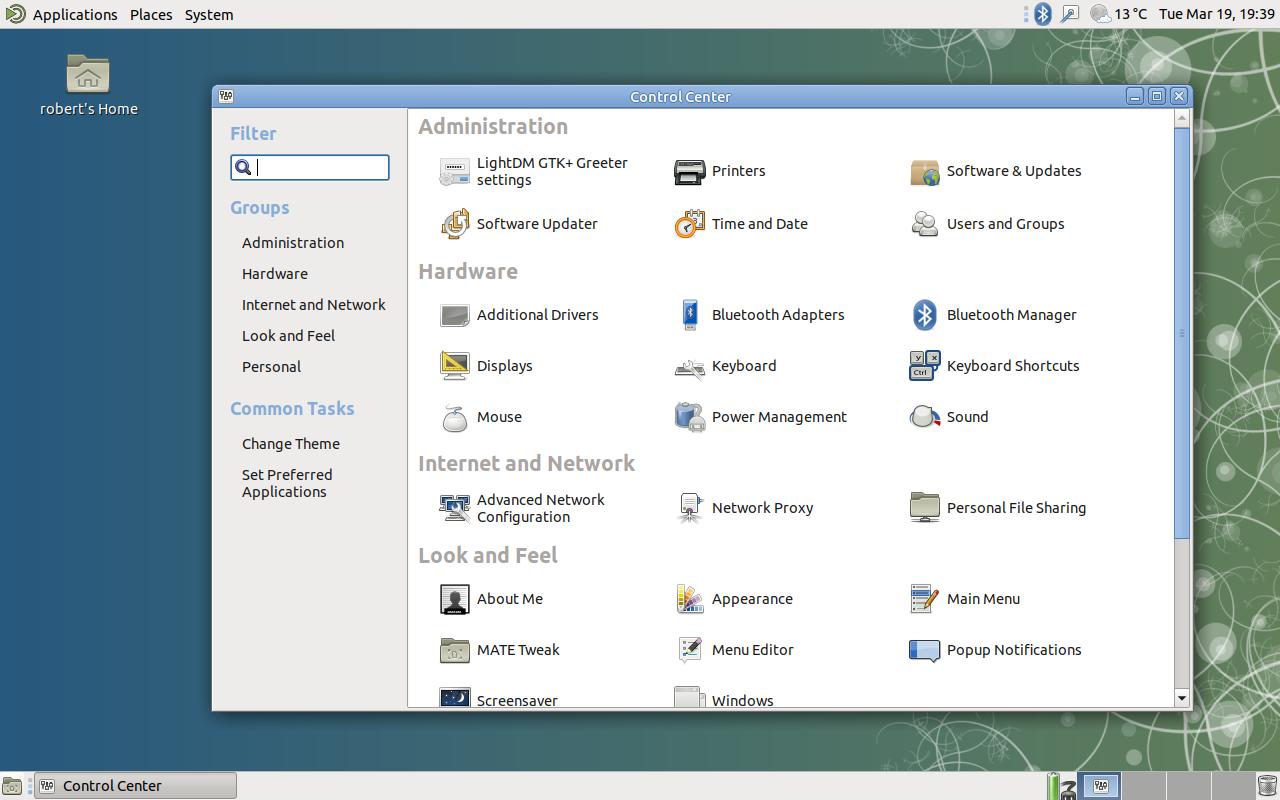Open Additional Drivers icon
The width and height of the screenshot is (1280, 800).
tap(455, 315)
